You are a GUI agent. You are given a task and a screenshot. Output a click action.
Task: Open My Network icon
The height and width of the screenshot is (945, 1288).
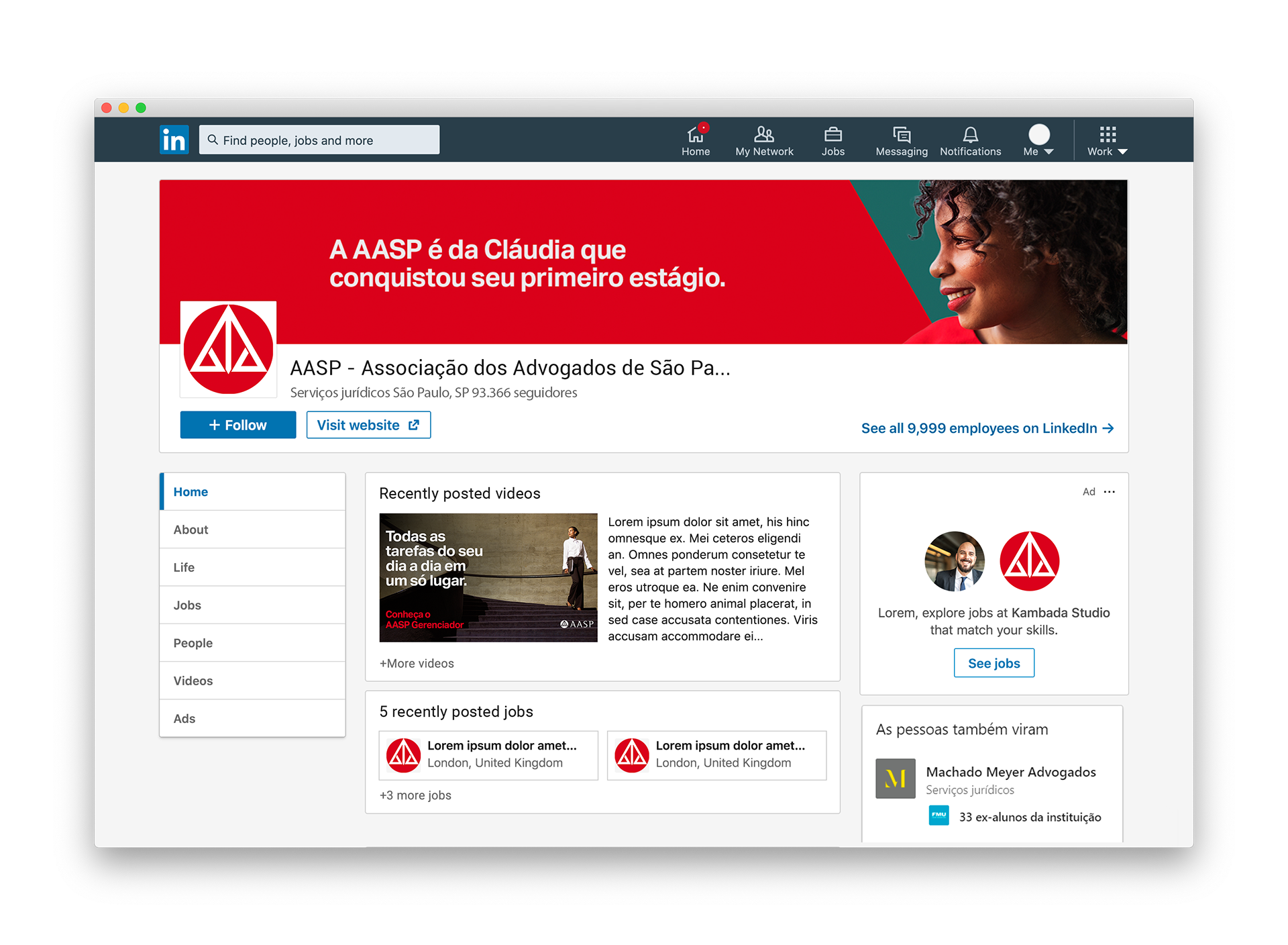click(764, 134)
